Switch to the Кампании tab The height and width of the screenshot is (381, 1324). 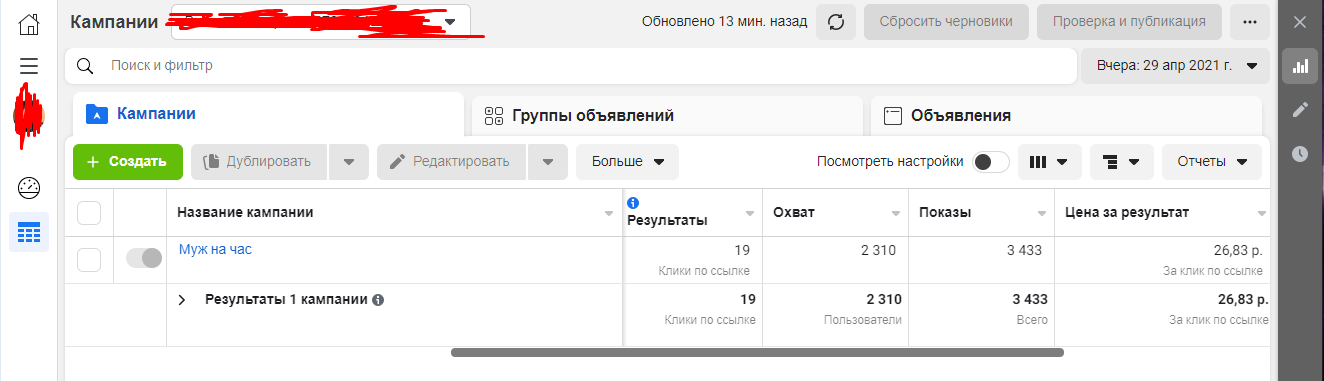click(268, 114)
